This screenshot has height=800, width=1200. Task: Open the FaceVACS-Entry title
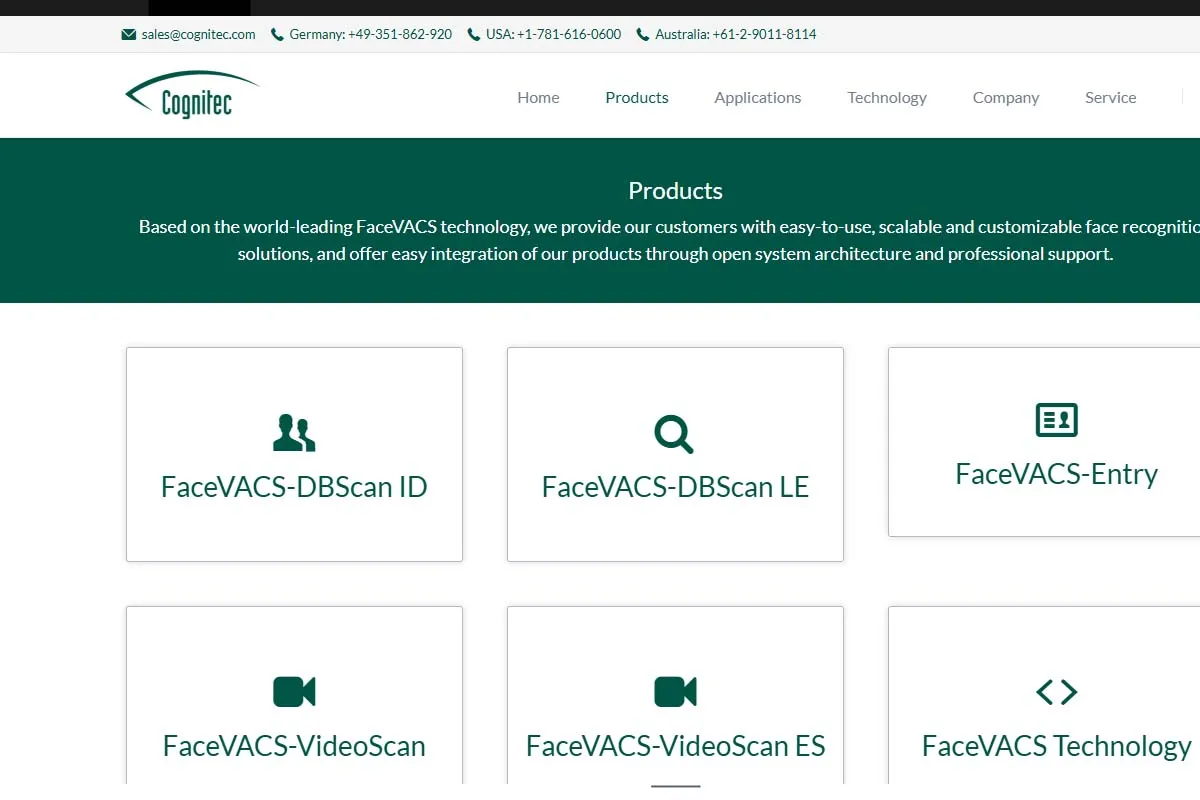(x=1057, y=474)
